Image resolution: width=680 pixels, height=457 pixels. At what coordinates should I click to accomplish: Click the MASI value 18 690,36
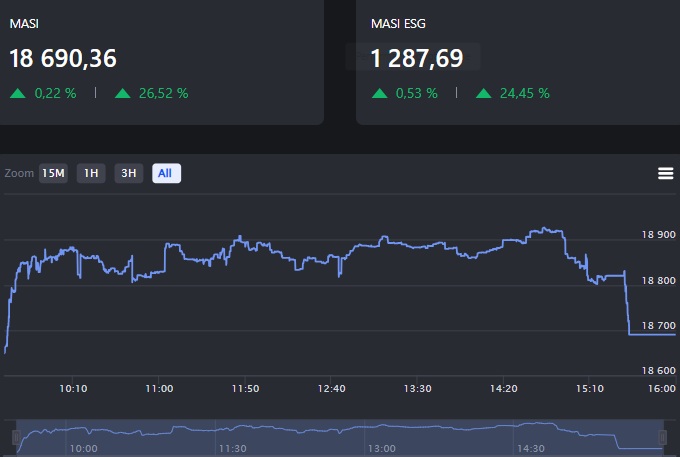63,58
